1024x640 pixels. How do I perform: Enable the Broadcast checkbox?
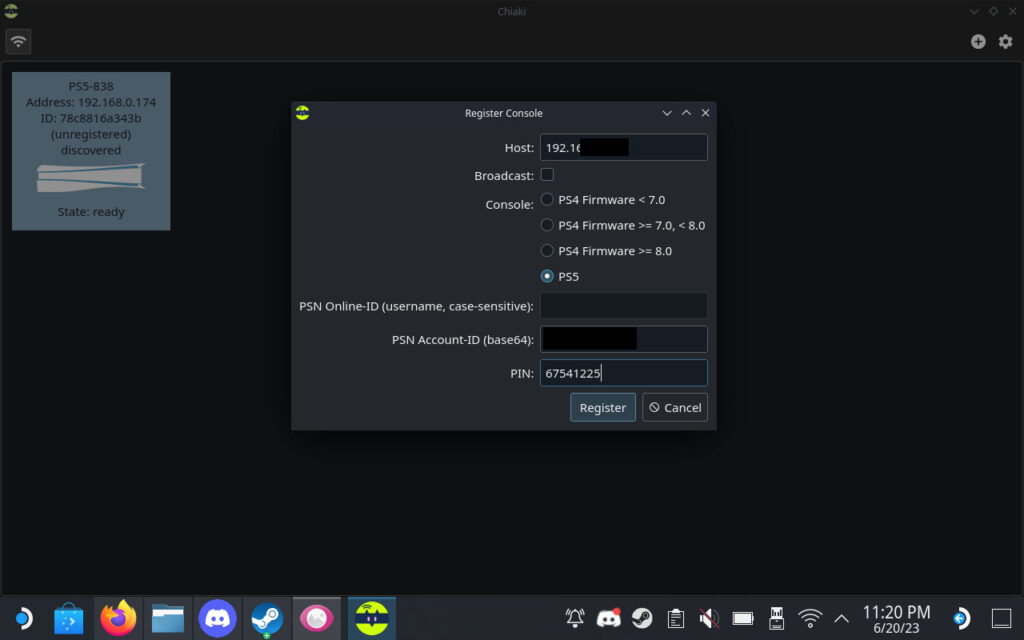click(x=547, y=175)
